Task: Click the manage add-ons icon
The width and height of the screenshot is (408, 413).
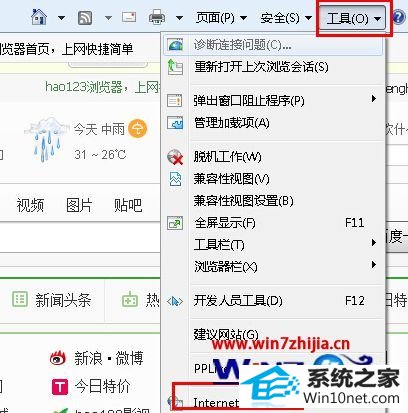Action: 175,123
